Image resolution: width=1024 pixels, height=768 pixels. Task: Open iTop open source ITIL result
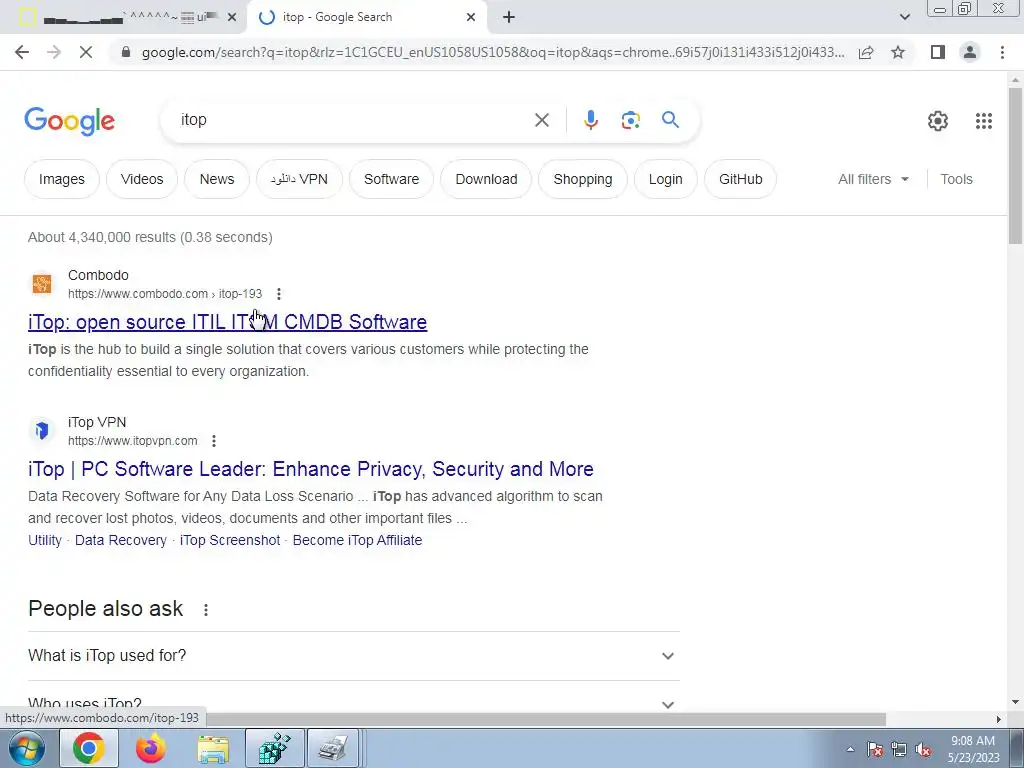pos(227,322)
